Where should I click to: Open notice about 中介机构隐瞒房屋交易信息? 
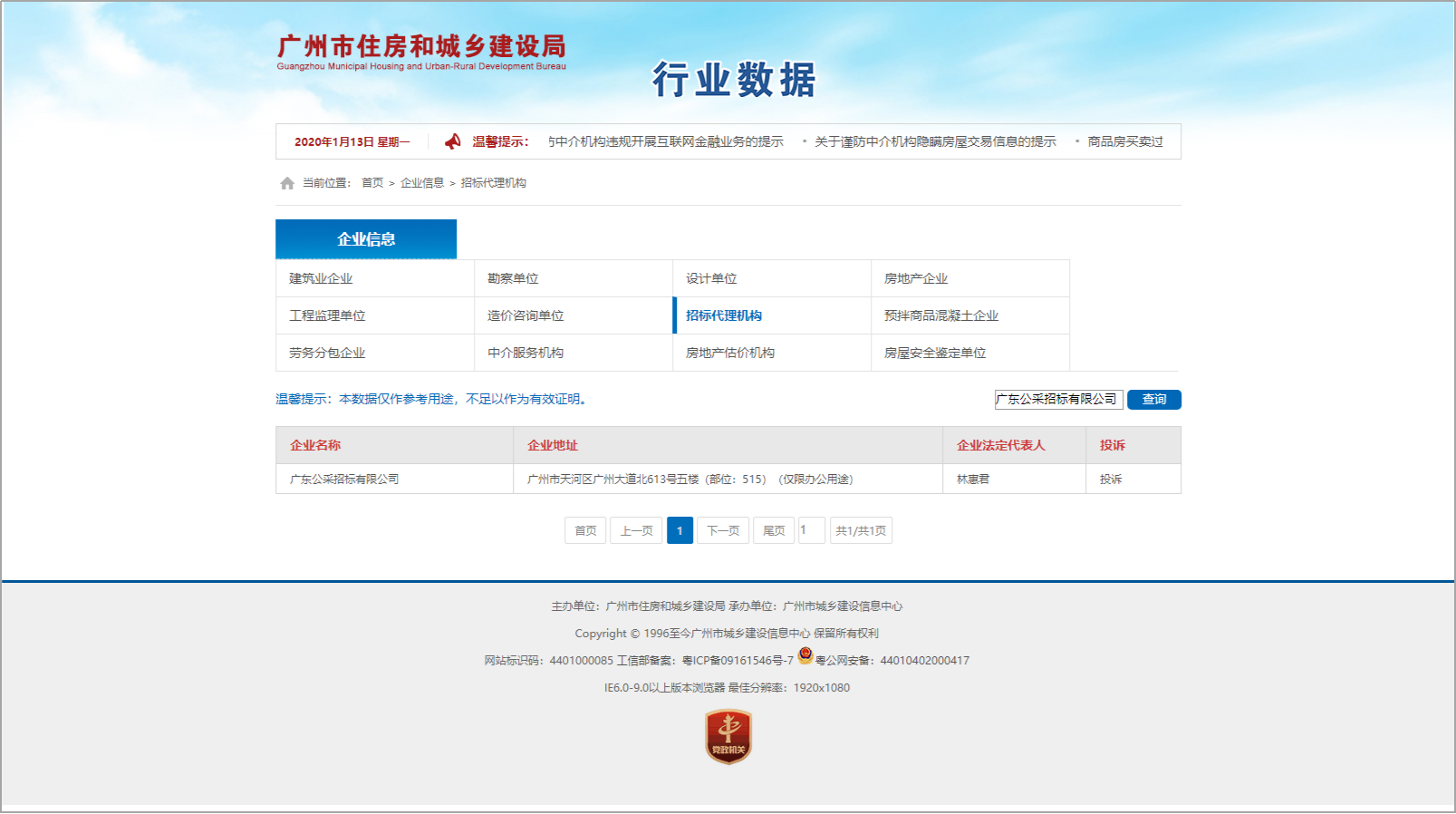[934, 141]
